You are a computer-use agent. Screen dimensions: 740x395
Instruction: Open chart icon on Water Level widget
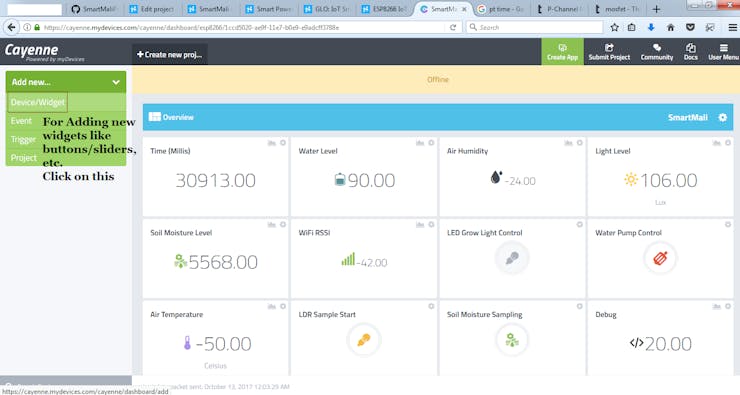pos(420,143)
